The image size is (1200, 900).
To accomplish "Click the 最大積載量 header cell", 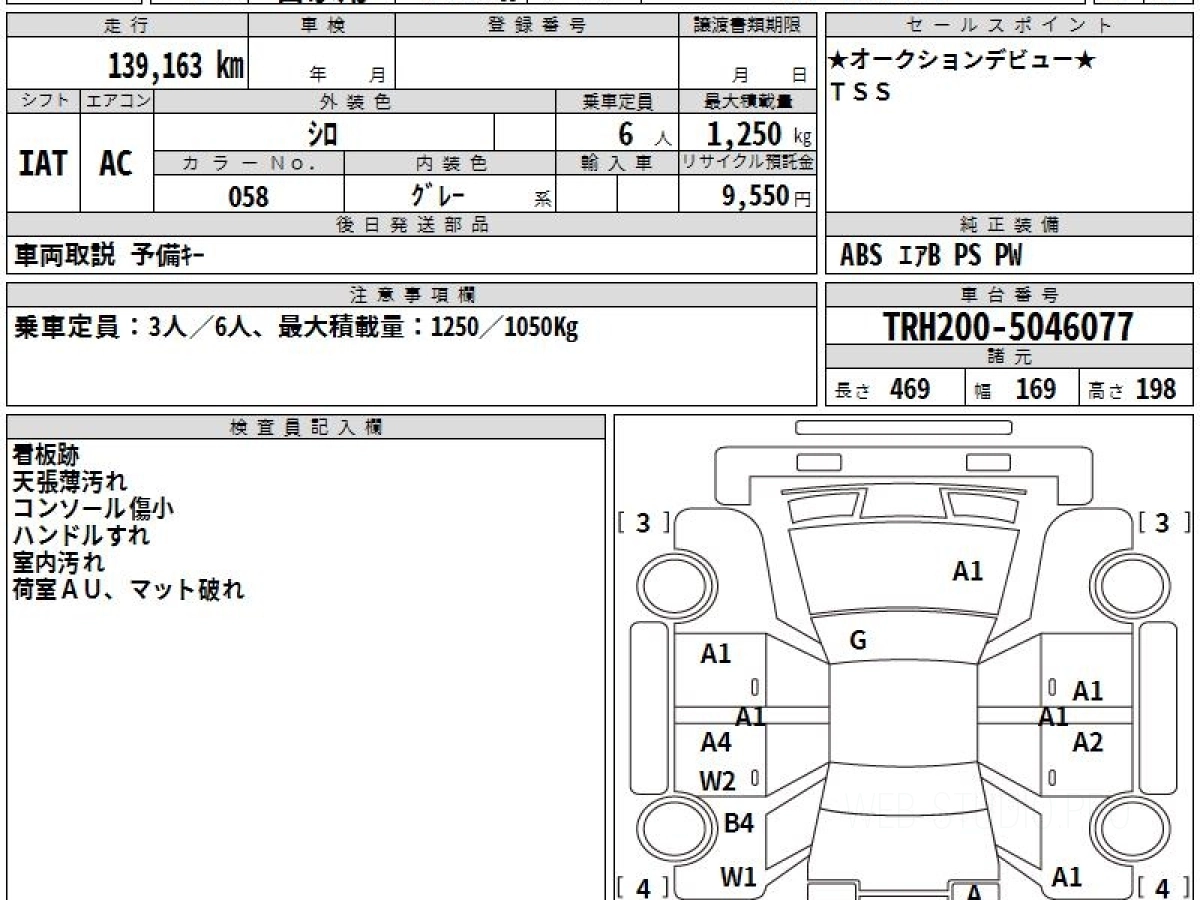I will point(748,102).
